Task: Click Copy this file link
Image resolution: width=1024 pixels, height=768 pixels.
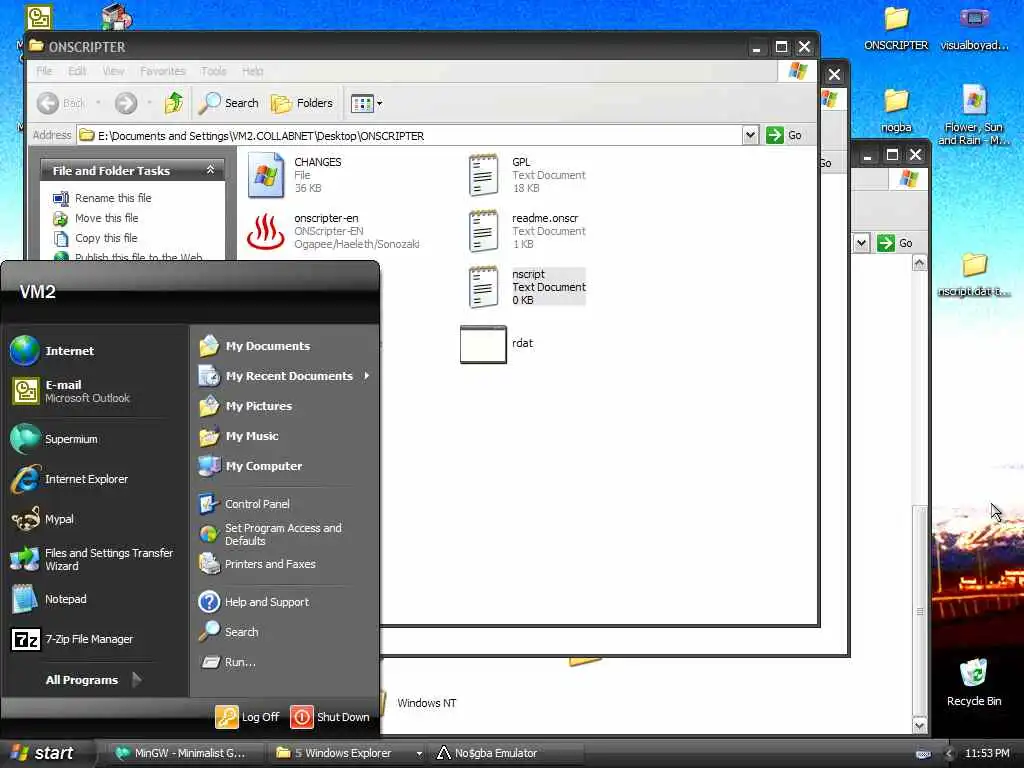Action: pos(106,238)
